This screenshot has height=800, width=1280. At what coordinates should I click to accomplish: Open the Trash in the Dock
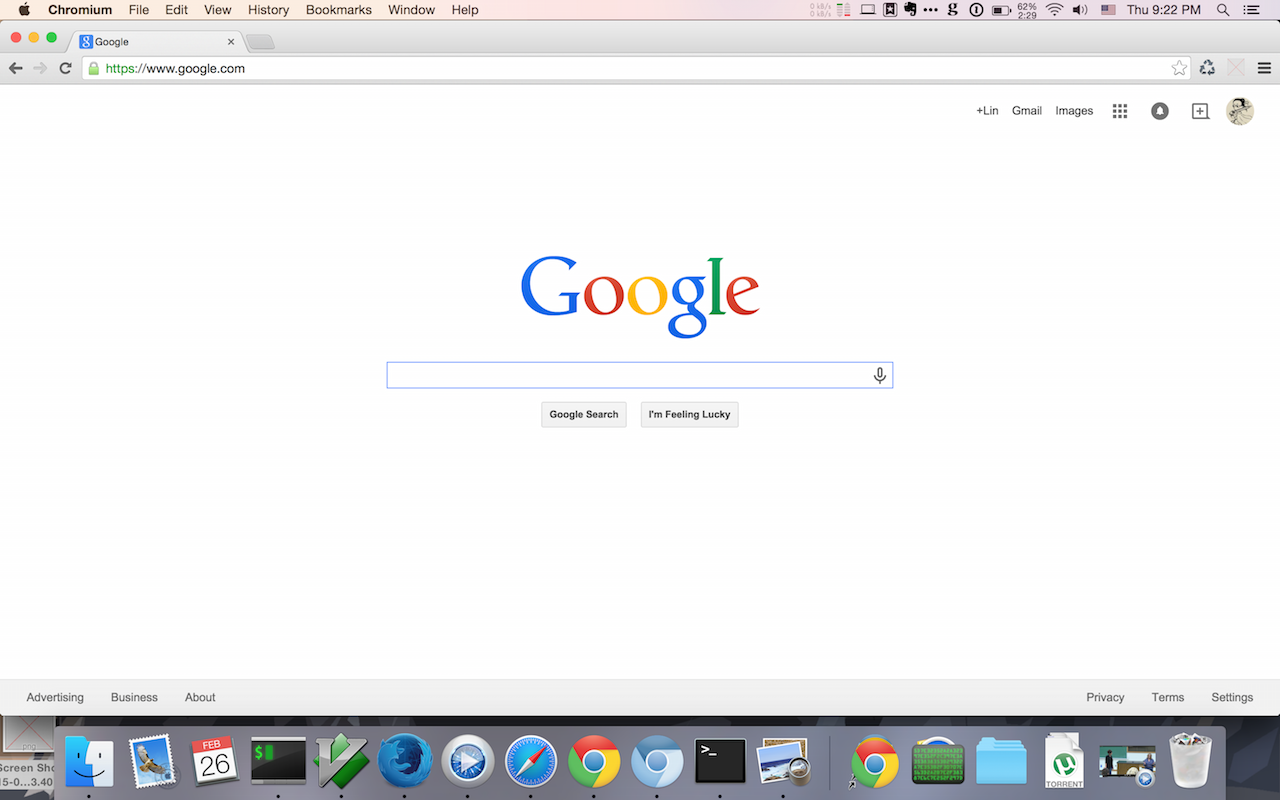pos(1190,762)
